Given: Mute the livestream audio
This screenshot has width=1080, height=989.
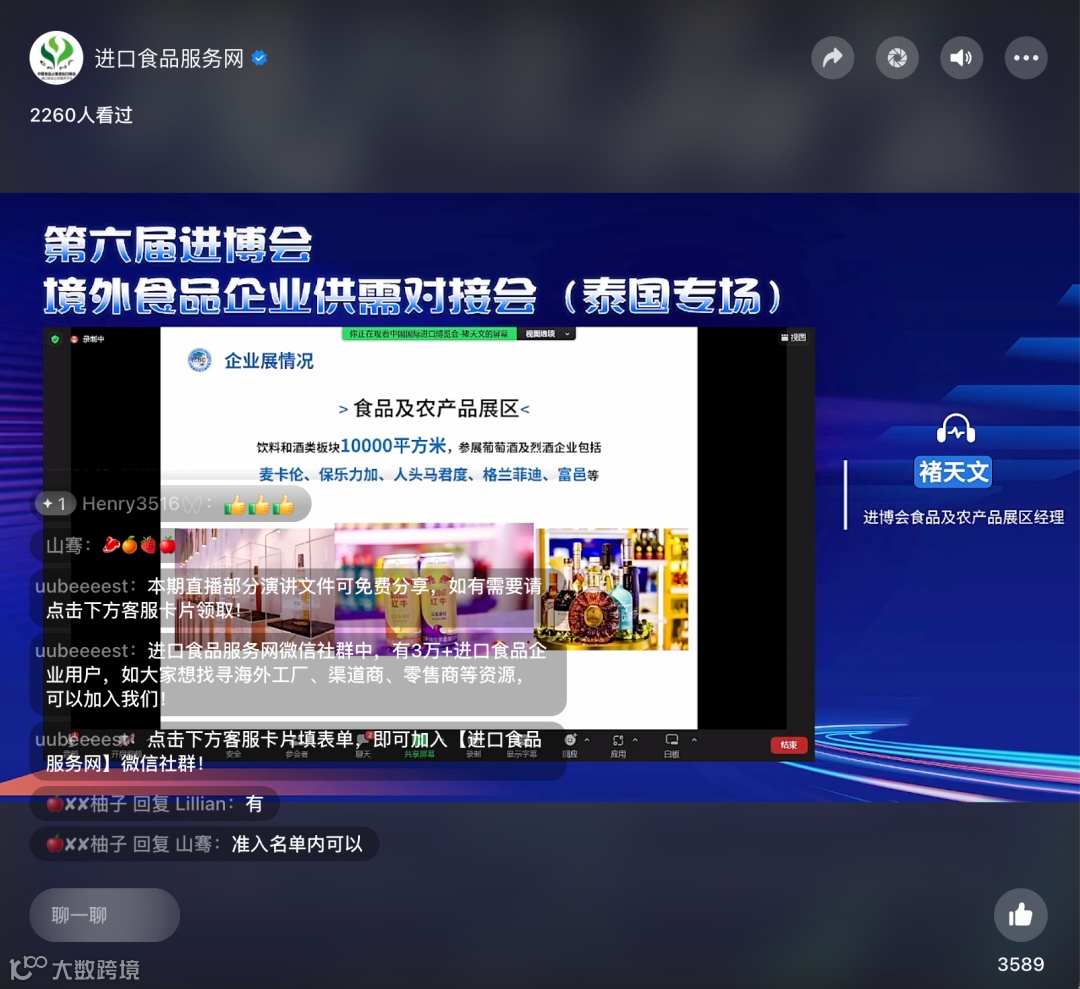Looking at the screenshot, I should pyautogui.click(x=962, y=58).
